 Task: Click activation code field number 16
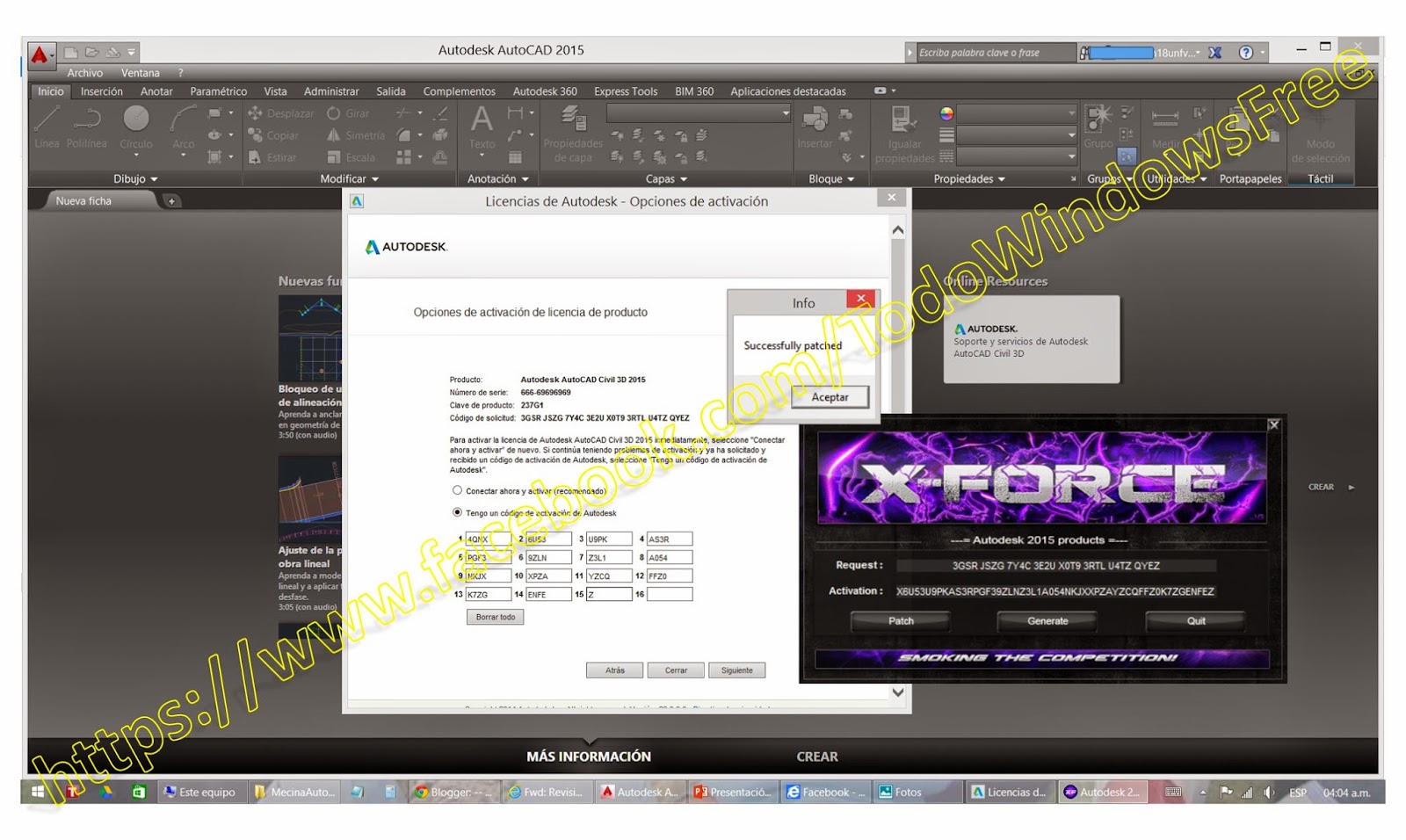(x=670, y=594)
